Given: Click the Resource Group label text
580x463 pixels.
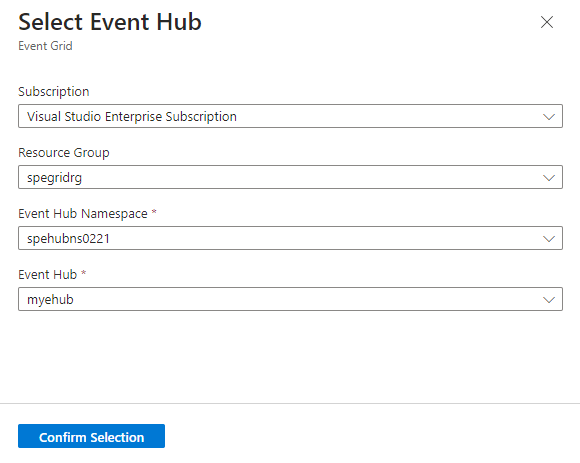Looking at the screenshot, I should (x=64, y=153).
